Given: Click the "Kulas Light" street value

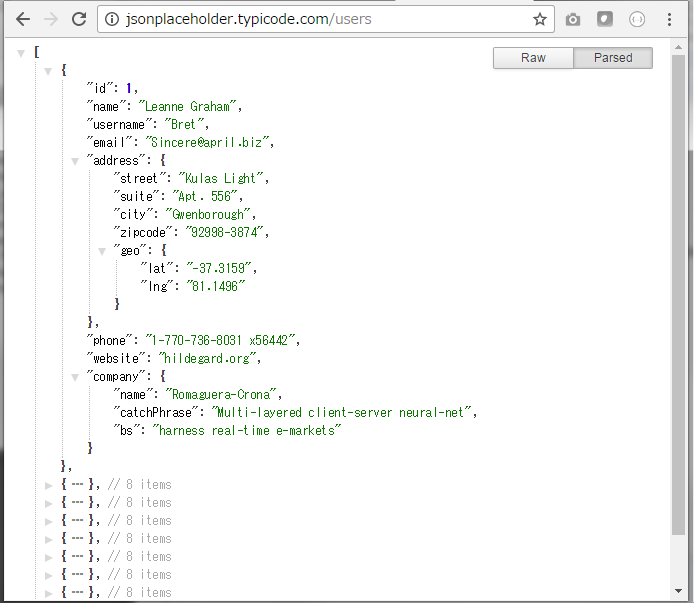Looking at the screenshot, I should tap(221, 178).
